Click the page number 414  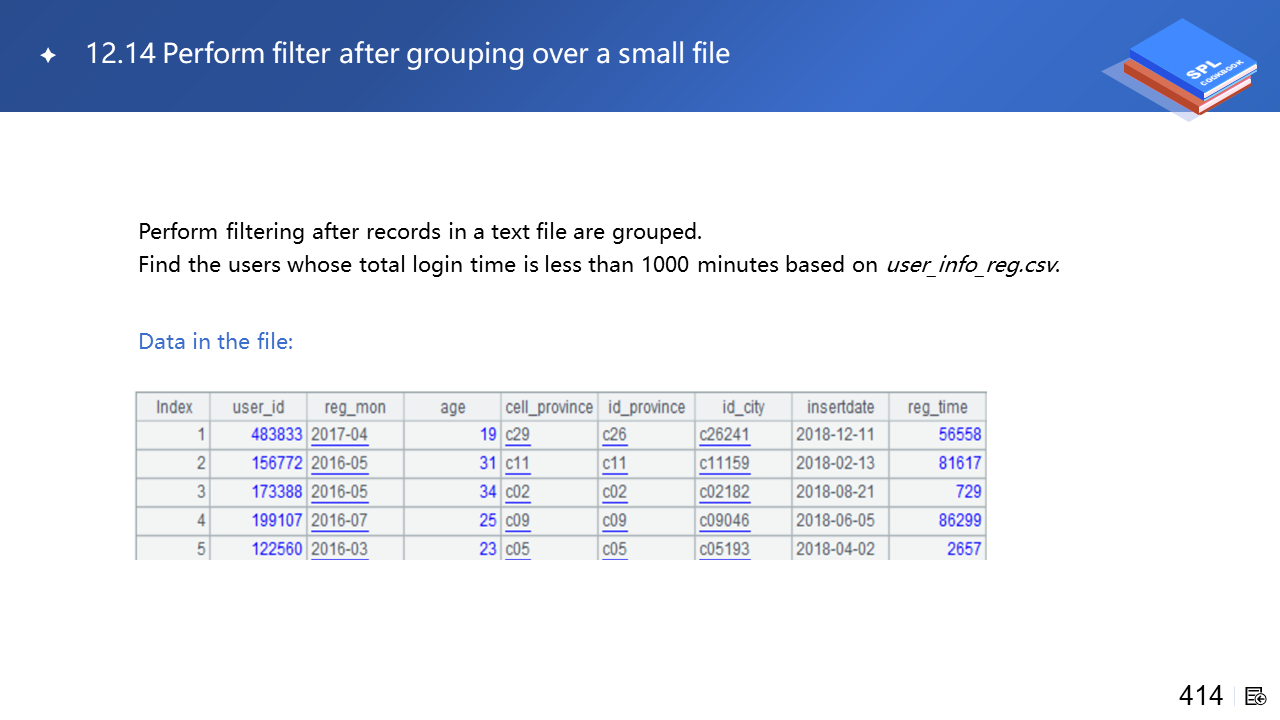click(1200, 696)
